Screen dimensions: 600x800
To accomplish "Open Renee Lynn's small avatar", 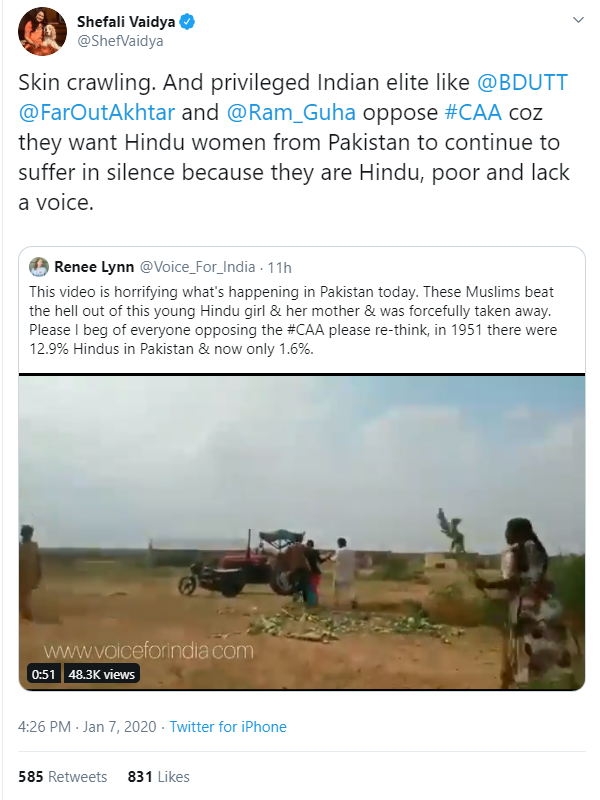I will [x=39, y=267].
